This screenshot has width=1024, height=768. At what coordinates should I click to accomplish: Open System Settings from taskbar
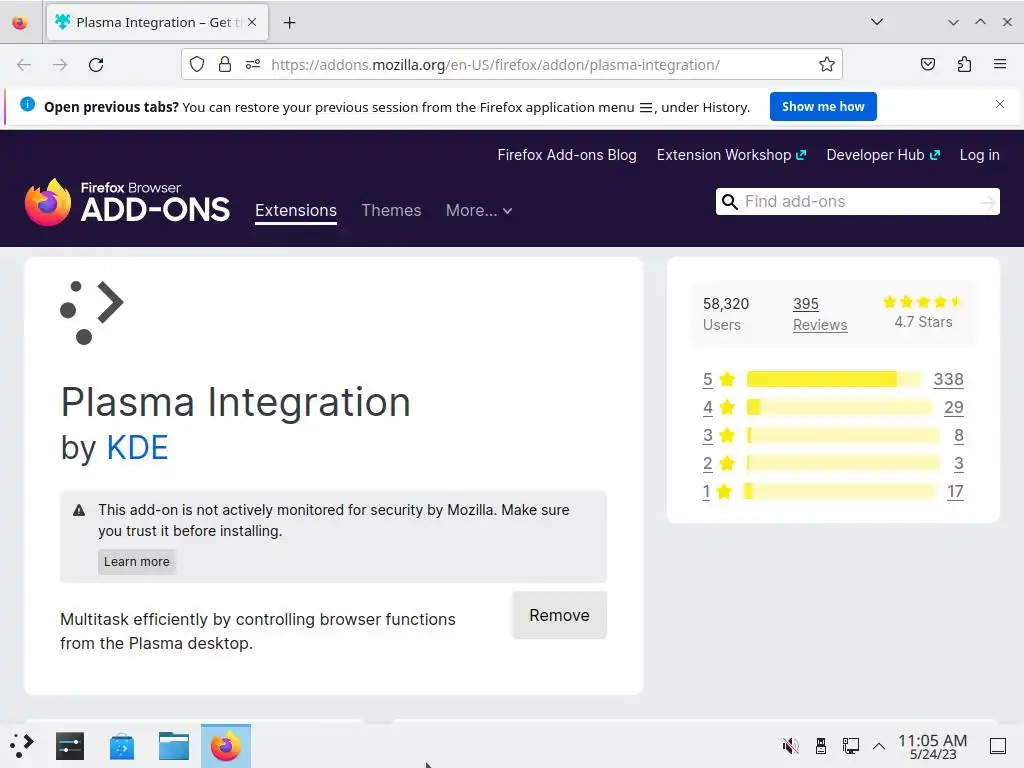(x=70, y=746)
